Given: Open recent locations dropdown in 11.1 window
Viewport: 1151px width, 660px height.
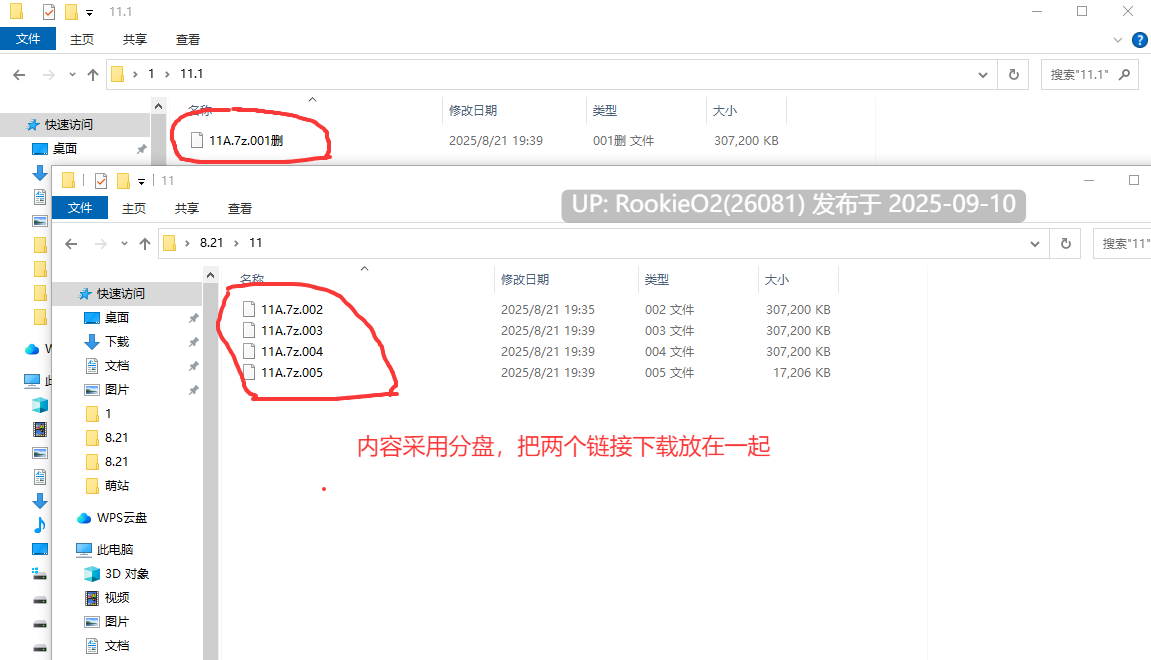Looking at the screenshot, I should 72,74.
